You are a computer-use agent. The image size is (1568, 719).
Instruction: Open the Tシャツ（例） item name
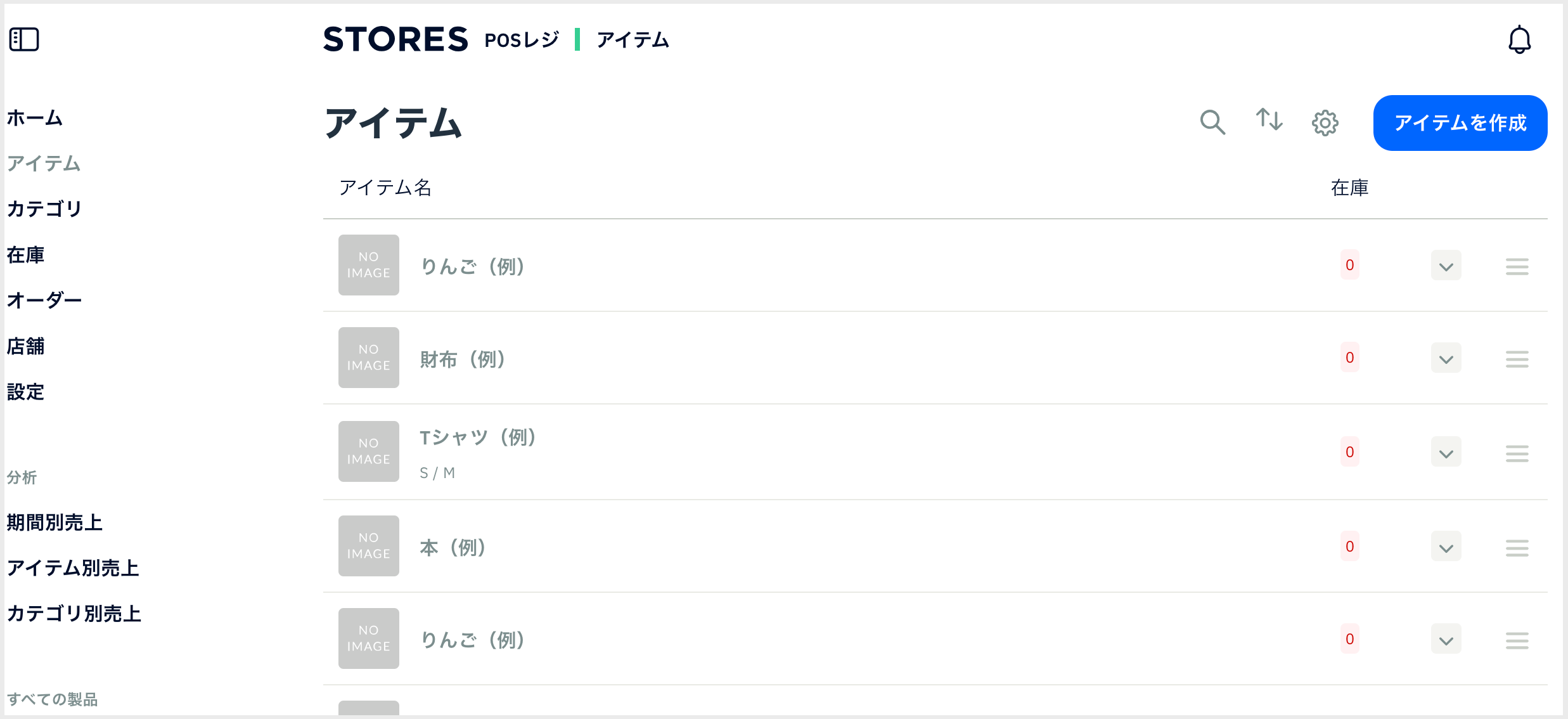pyautogui.click(x=478, y=437)
